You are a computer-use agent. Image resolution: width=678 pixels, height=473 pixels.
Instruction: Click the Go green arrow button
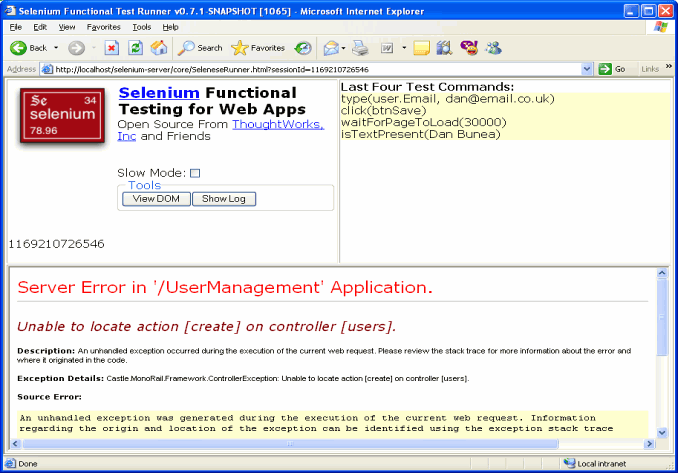tap(612, 69)
